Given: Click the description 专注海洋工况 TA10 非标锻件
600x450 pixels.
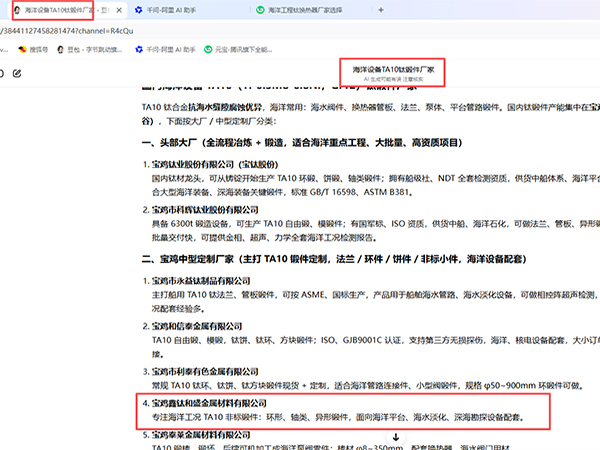Looking at the screenshot, I should click(x=338, y=417).
